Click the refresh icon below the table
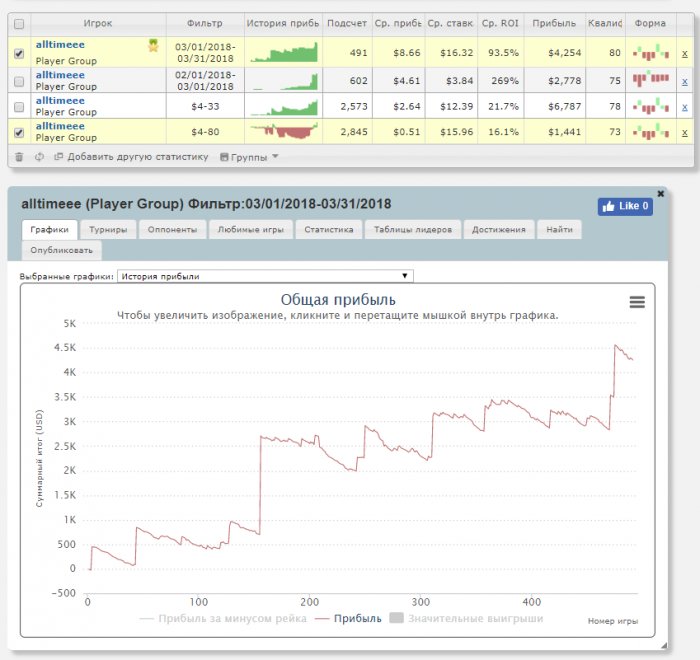The image size is (700, 660). pos(39,156)
